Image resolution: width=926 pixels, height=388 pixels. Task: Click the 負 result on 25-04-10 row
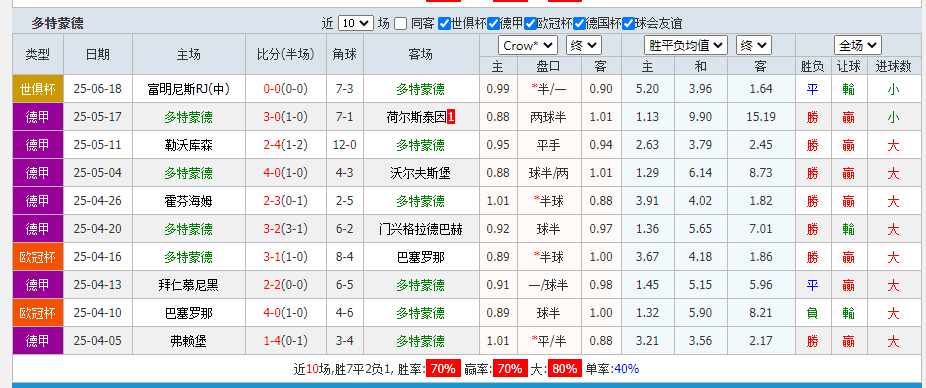click(813, 313)
